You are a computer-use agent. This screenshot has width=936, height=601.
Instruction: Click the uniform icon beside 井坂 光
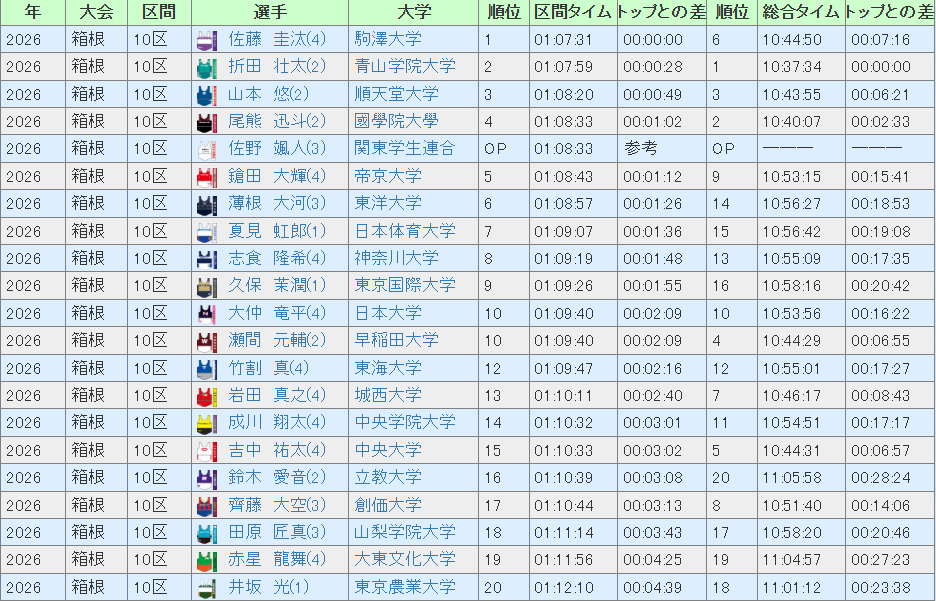(x=206, y=587)
